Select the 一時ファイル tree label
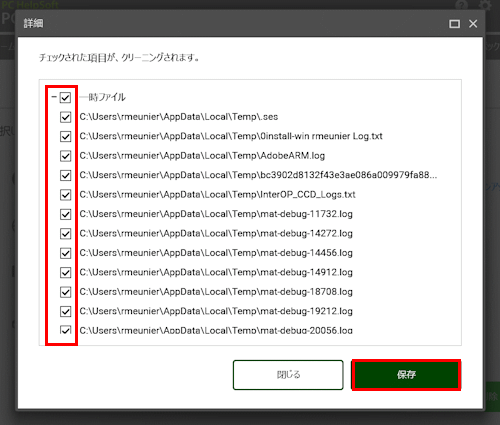The image size is (500, 425). pos(103,97)
